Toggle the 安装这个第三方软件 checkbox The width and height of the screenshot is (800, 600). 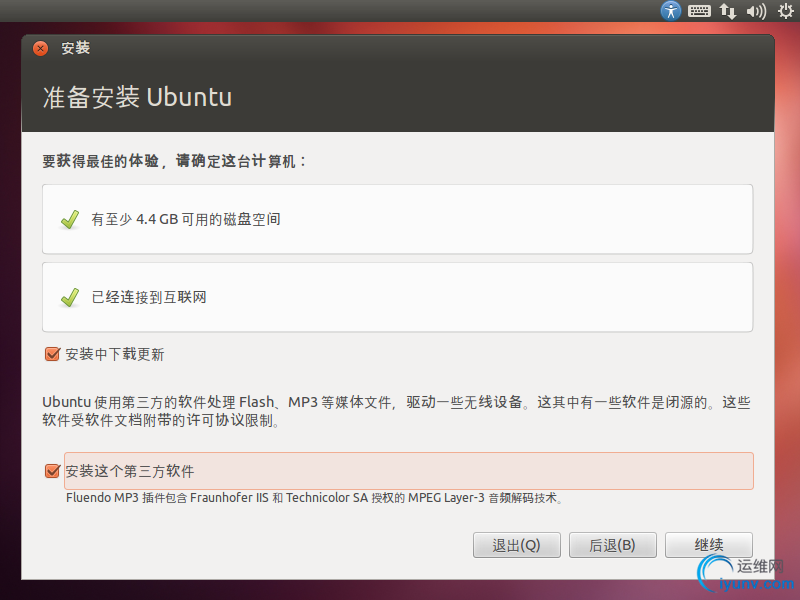pos(52,470)
